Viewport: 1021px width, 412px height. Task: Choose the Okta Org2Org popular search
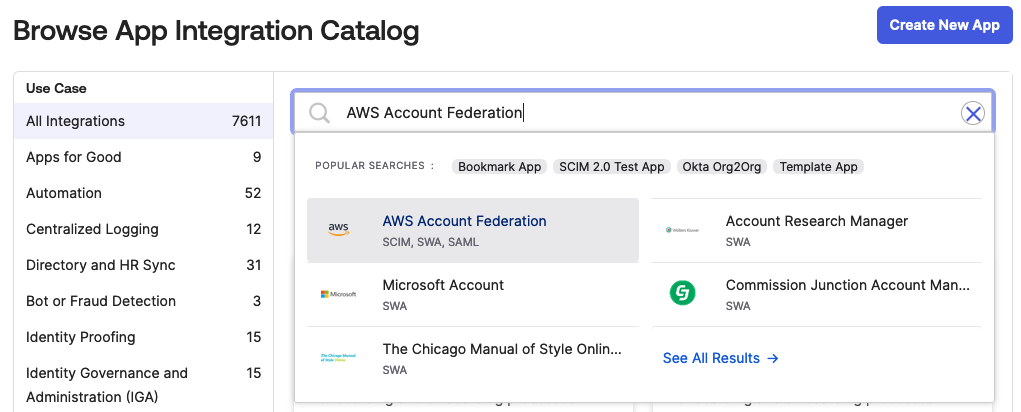point(722,167)
